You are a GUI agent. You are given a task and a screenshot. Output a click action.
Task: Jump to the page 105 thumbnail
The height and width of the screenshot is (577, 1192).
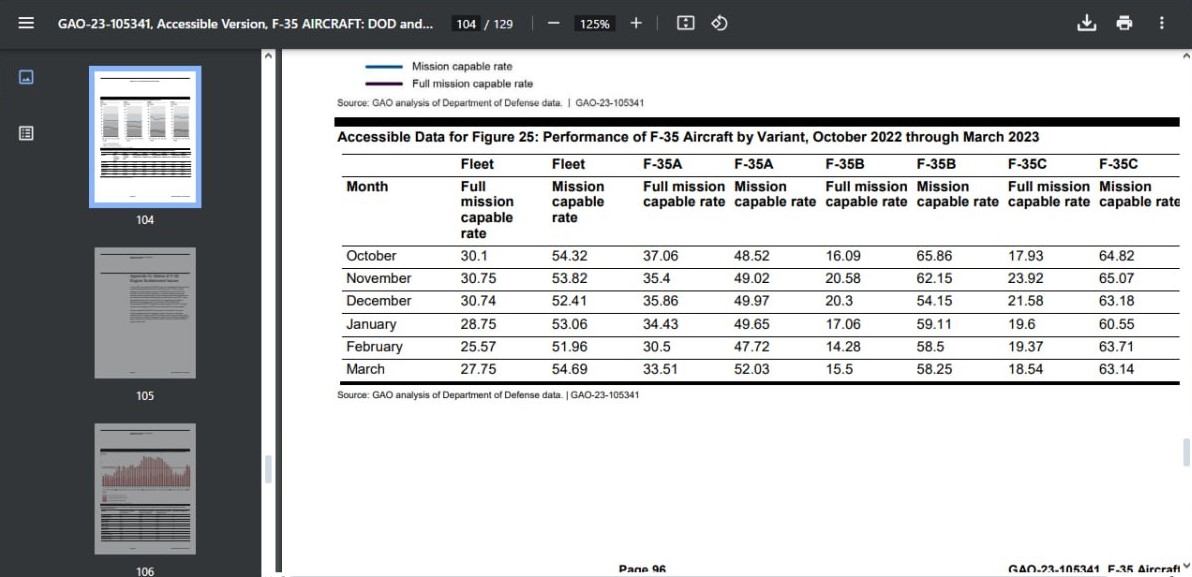pos(145,312)
